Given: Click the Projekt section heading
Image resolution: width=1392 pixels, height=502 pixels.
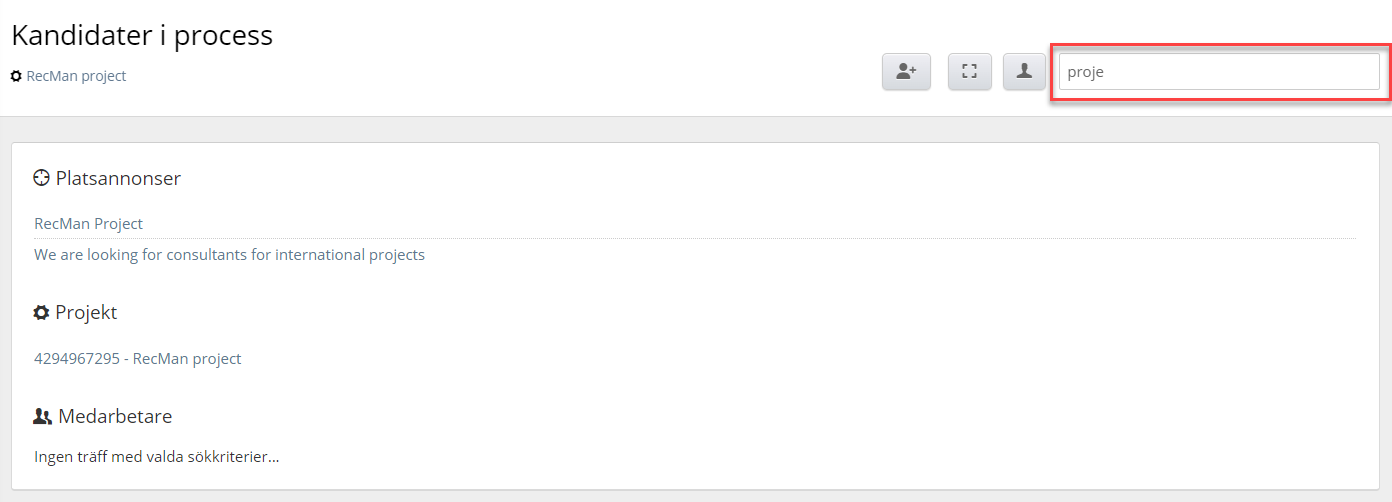Looking at the screenshot, I should pyautogui.click(x=86, y=312).
